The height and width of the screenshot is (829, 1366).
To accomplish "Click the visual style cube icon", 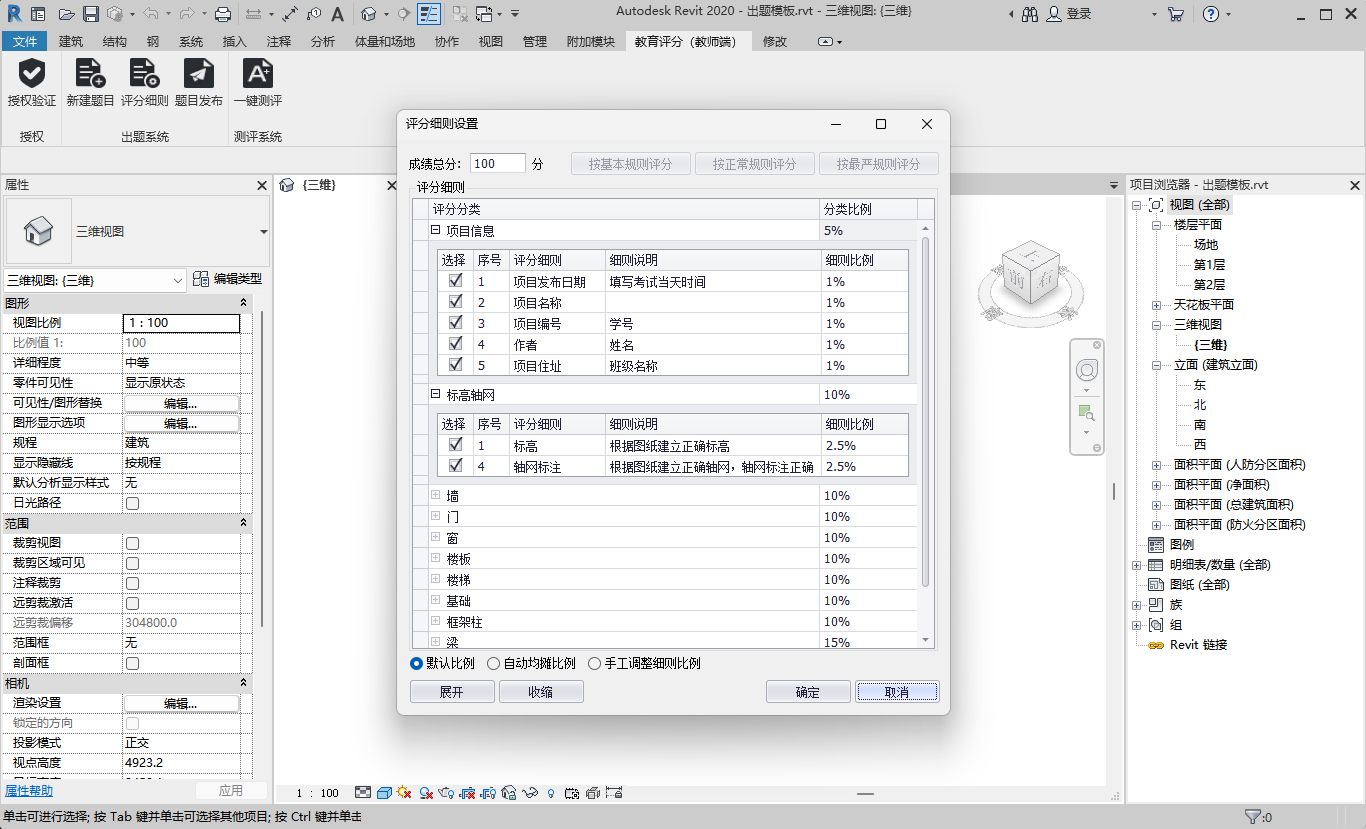I will pyautogui.click(x=384, y=793).
